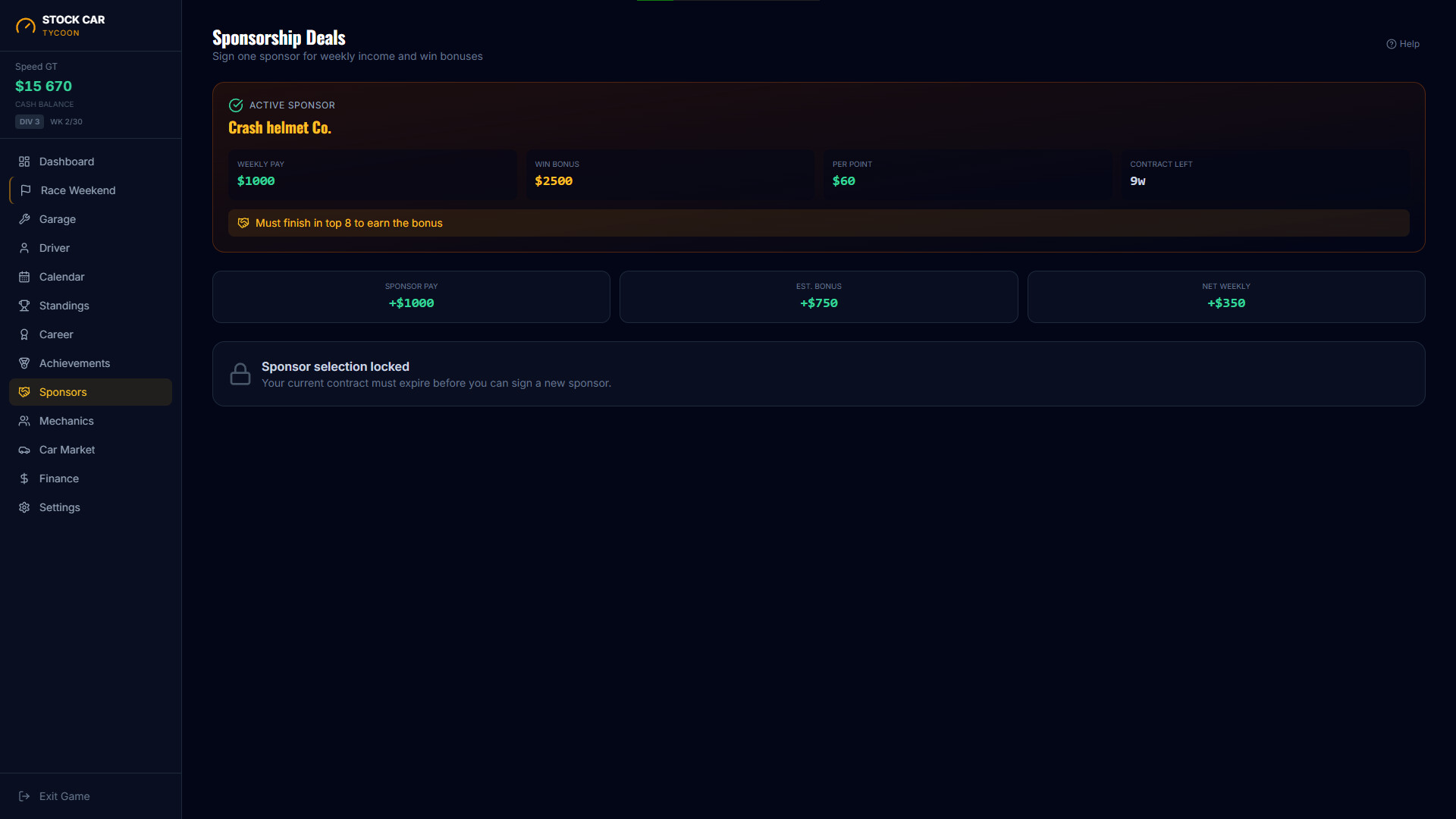Open Calendar via its calendar icon
1456x819 pixels.
point(24,277)
